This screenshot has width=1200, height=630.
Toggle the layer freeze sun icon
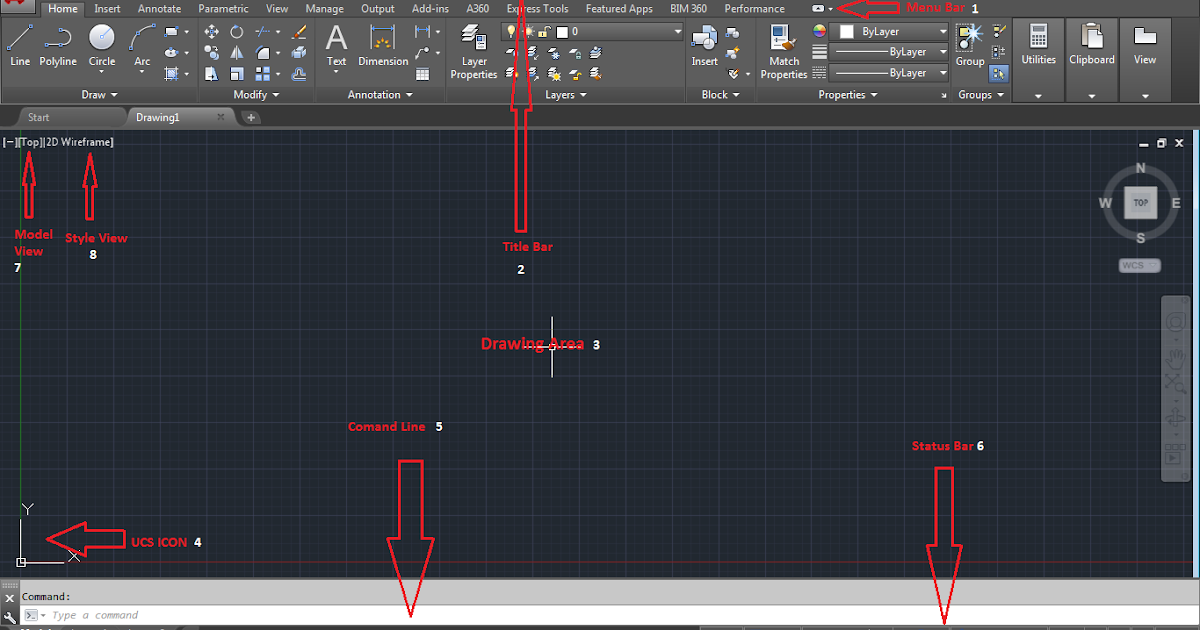click(529, 30)
